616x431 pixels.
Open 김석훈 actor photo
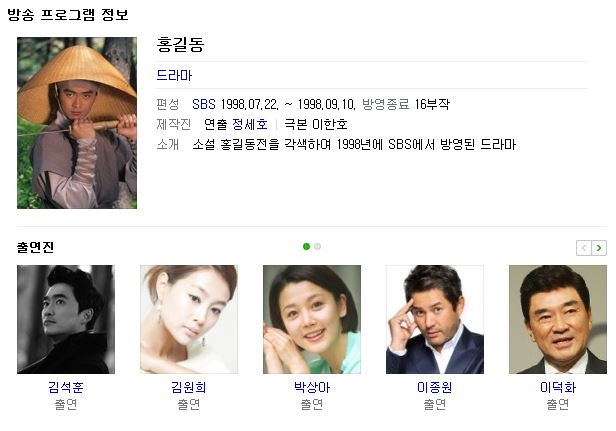click(66, 319)
